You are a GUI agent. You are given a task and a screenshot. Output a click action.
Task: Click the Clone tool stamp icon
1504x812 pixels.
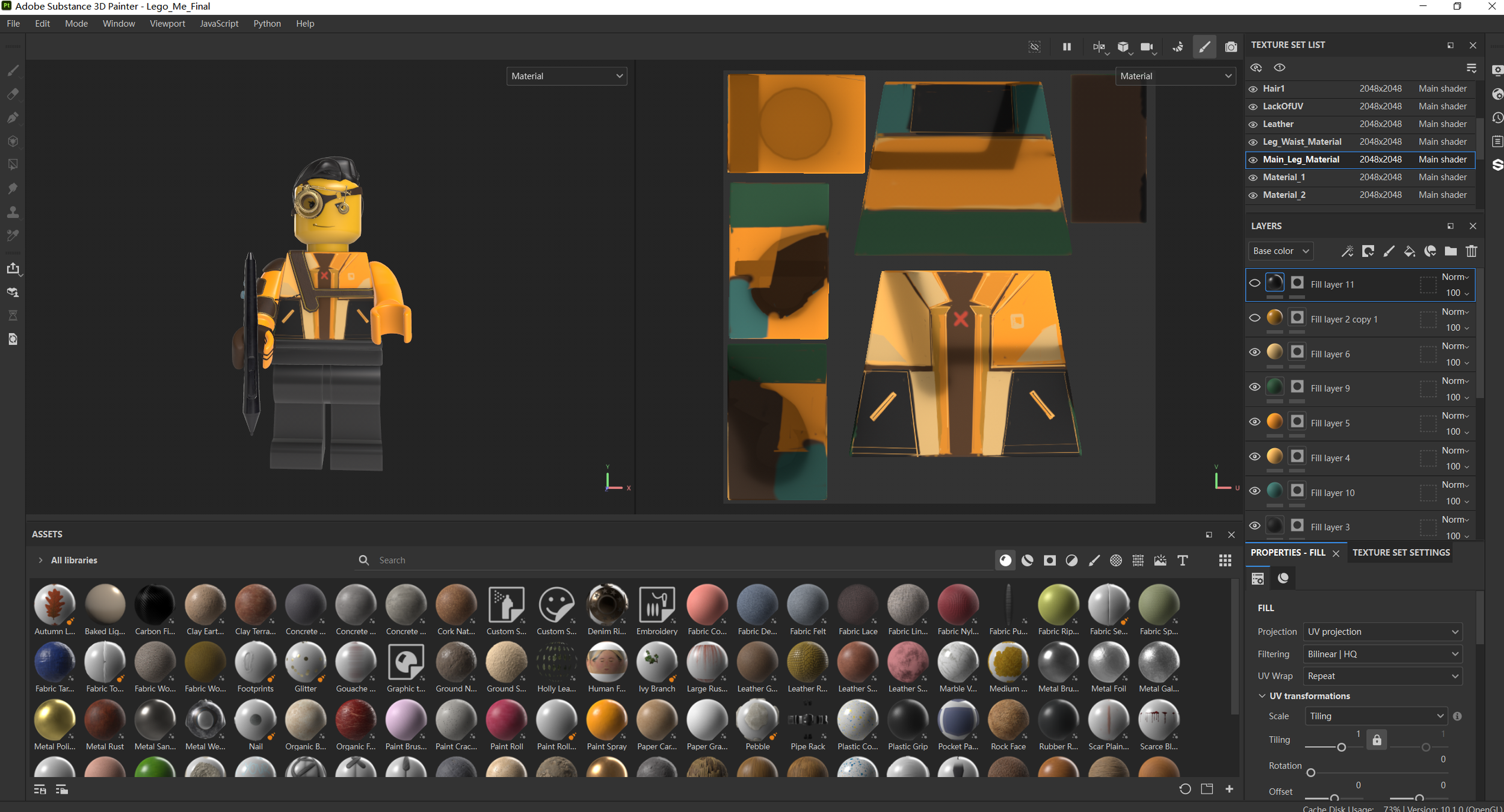pos(13,212)
